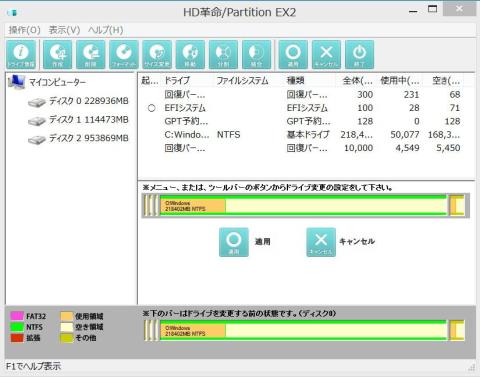Click the C:Windows segment in the lower before-change bar
The width and height of the screenshot is (480, 377).
[303, 331]
